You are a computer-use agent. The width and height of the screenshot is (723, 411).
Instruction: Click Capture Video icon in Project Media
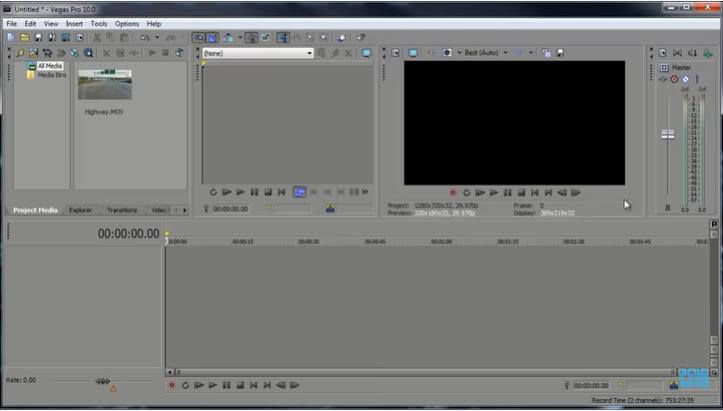[47, 53]
